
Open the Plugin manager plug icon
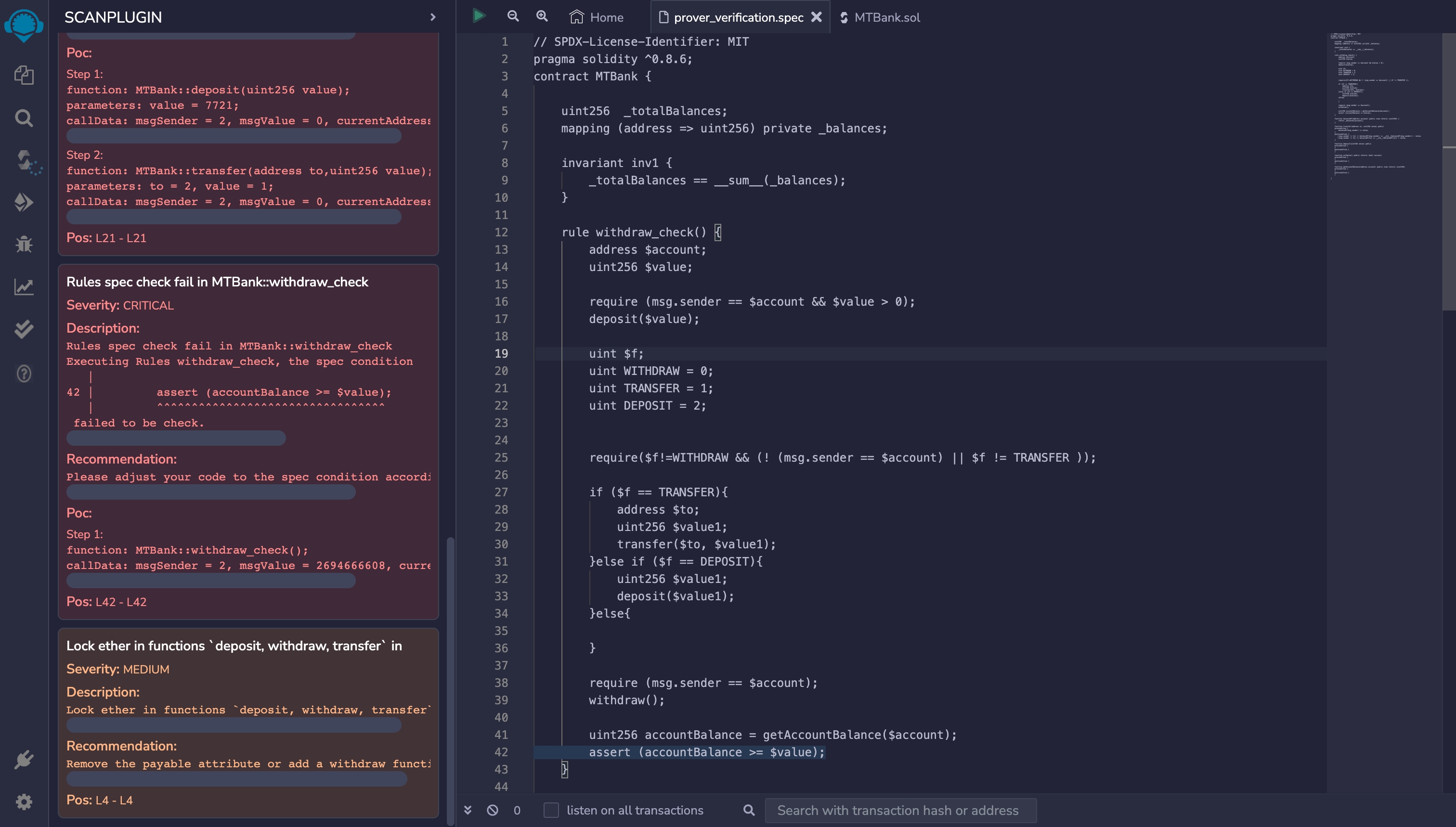tap(24, 760)
